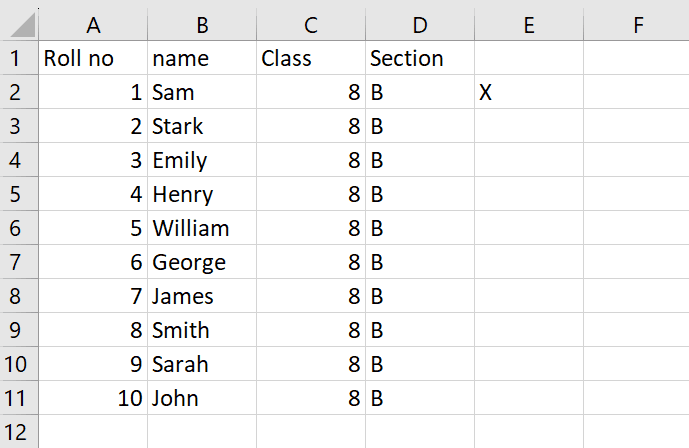Click the cell with name George

click(x=202, y=262)
